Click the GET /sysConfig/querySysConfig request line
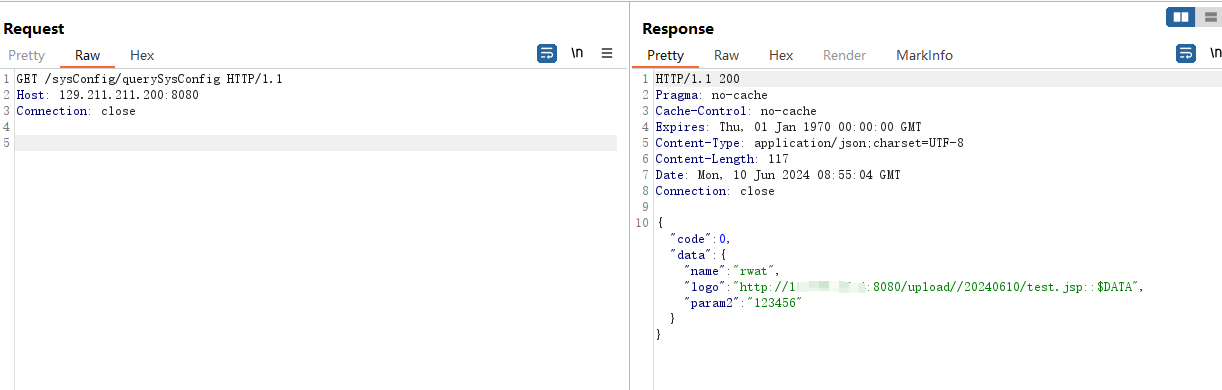This screenshot has width=1222, height=390. tap(149, 79)
